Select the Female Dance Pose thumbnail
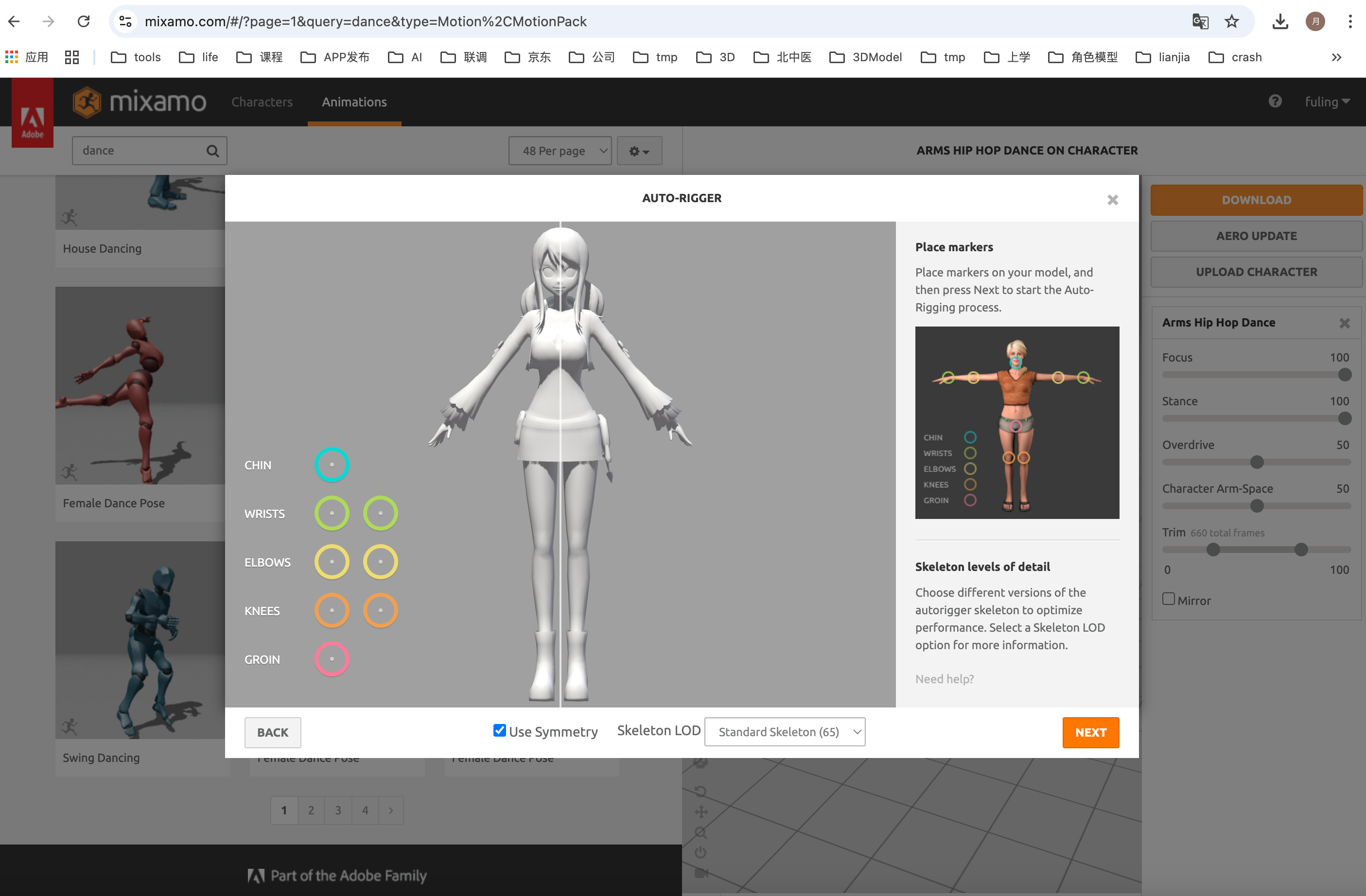Image resolution: width=1366 pixels, height=896 pixels. (140, 385)
